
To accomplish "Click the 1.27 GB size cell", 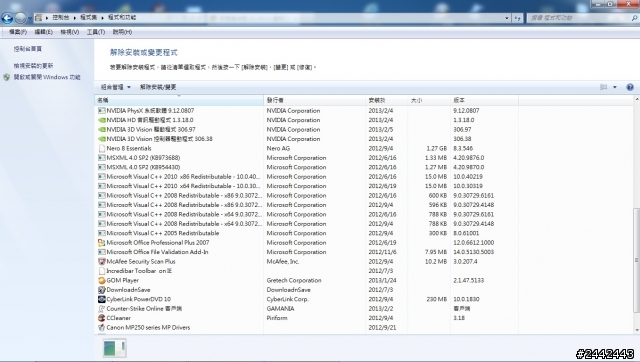I will click(436, 148).
